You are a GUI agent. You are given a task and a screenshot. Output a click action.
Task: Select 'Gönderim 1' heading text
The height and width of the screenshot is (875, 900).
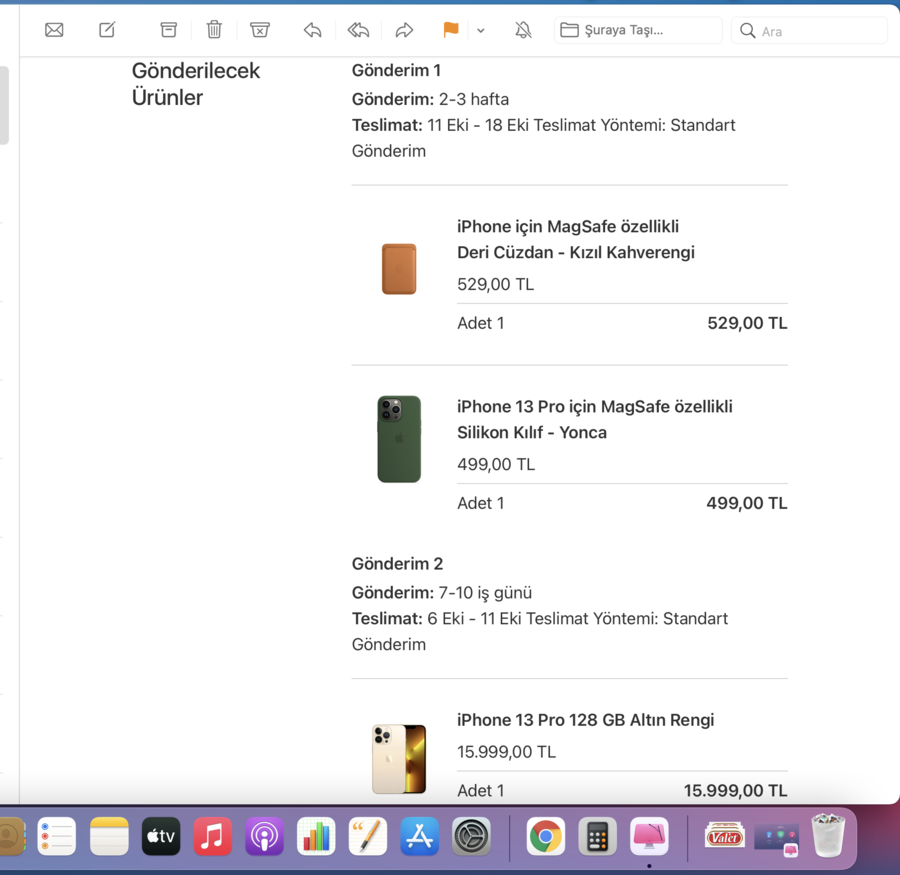(396, 70)
